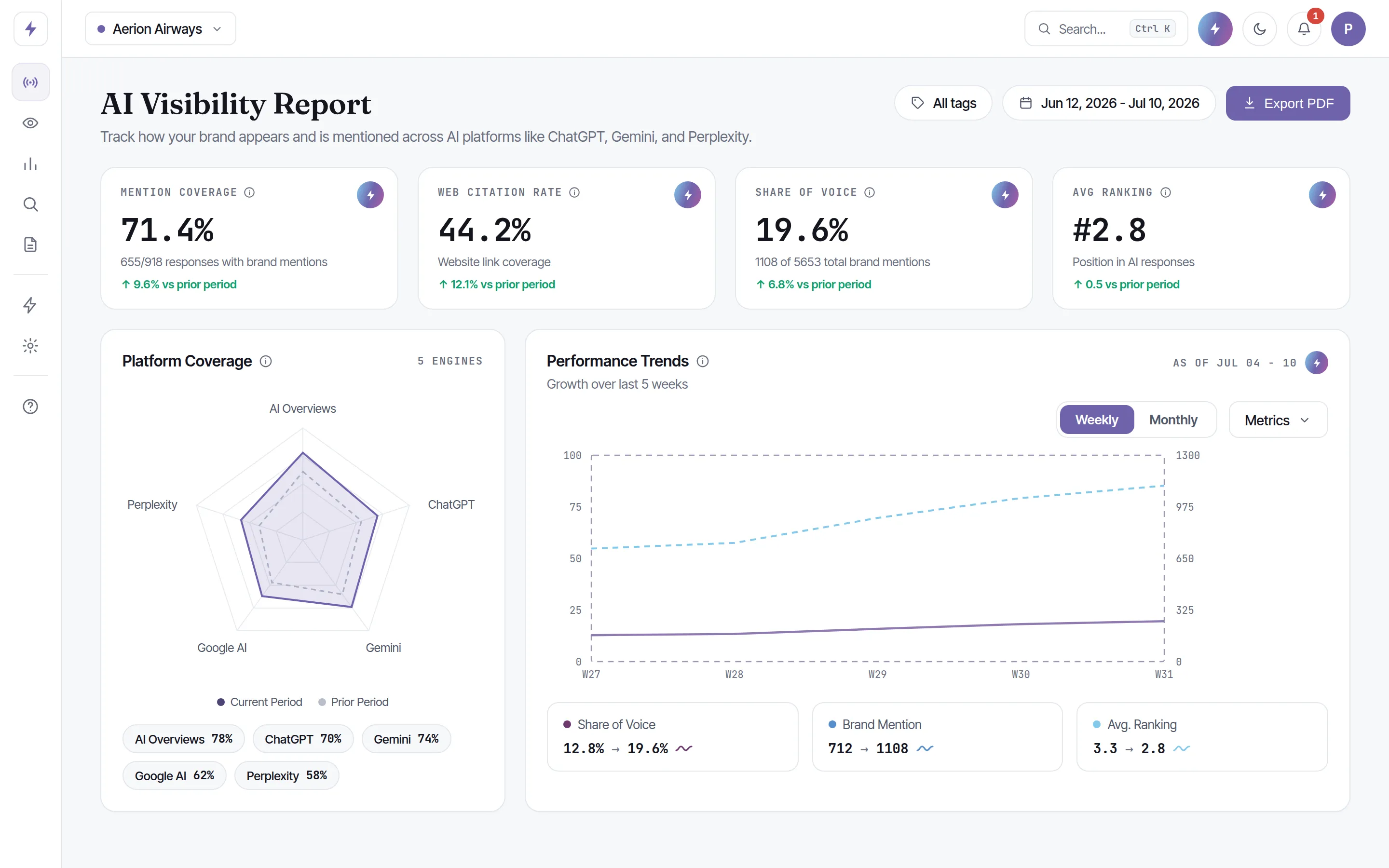
Task: Click the 44.2% web citation value
Action: (x=484, y=230)
